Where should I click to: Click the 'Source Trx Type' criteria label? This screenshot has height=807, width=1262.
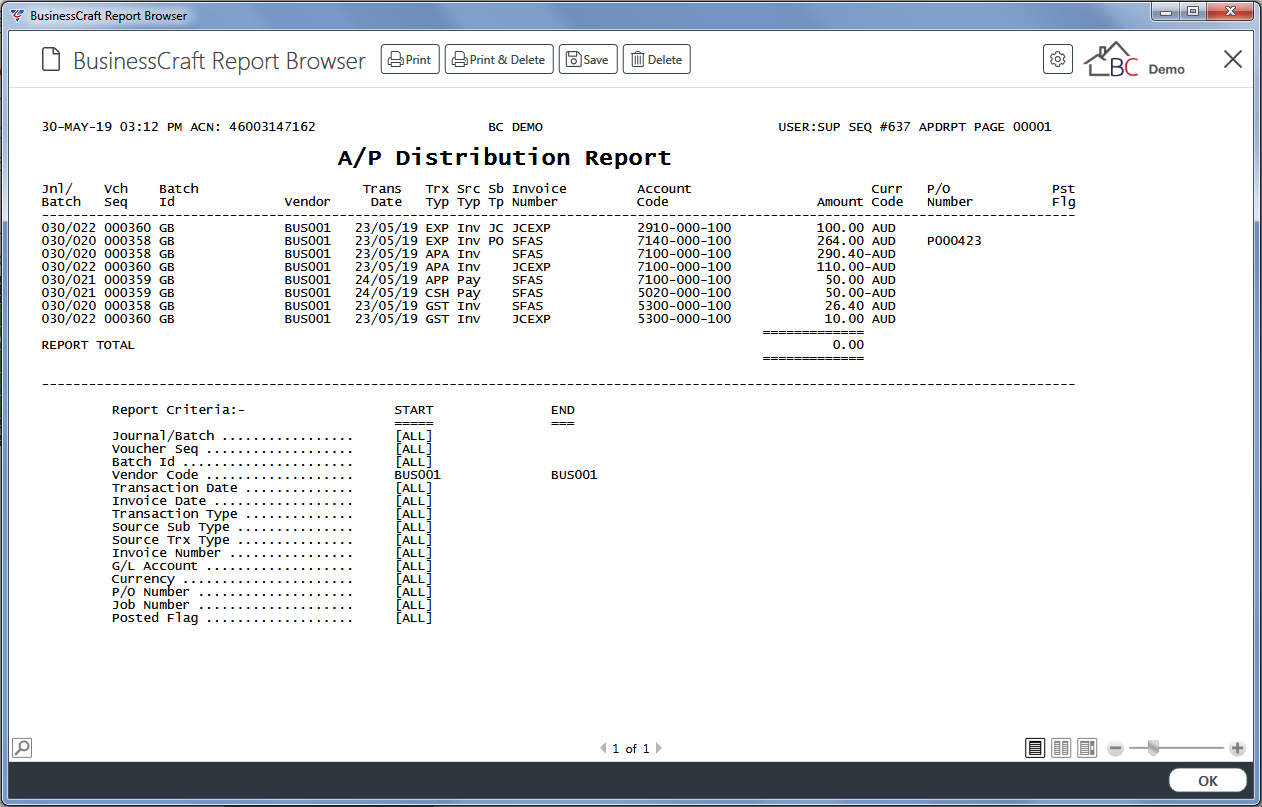click(171, 540)
